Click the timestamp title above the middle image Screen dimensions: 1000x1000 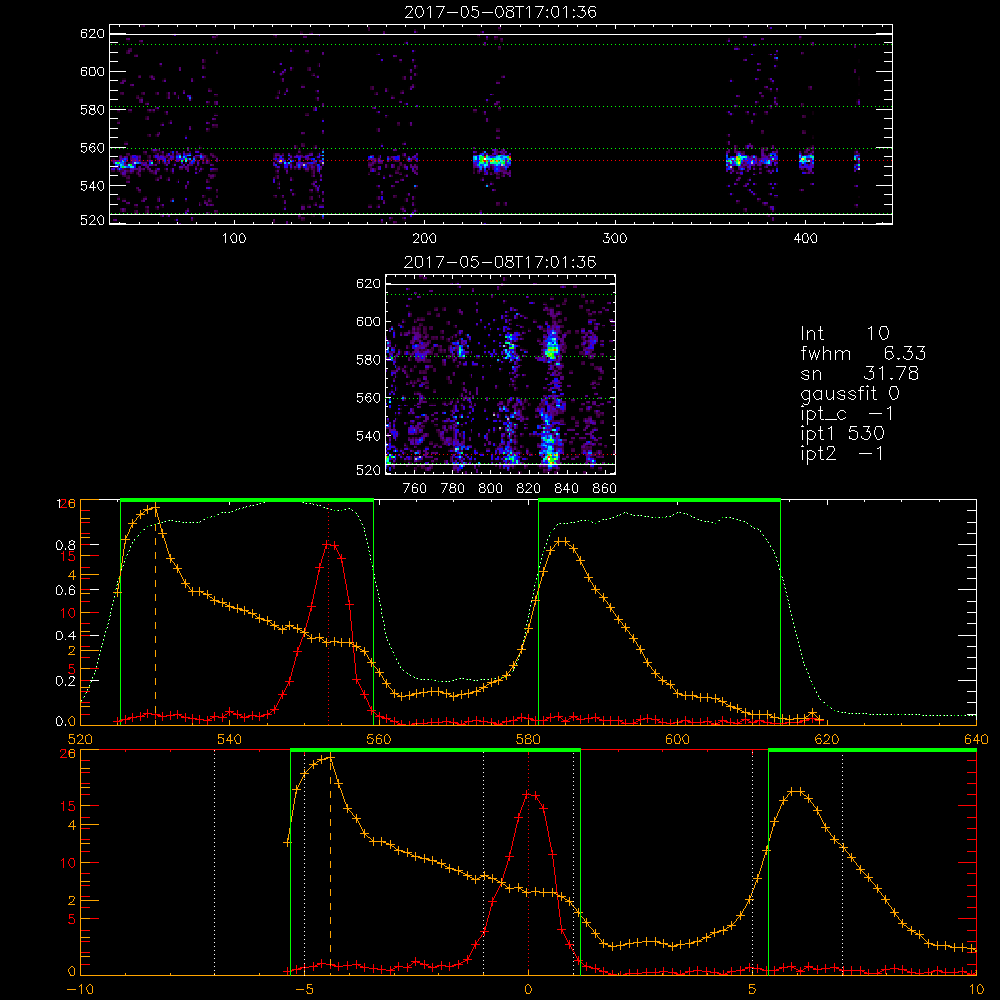pos(500,262)
